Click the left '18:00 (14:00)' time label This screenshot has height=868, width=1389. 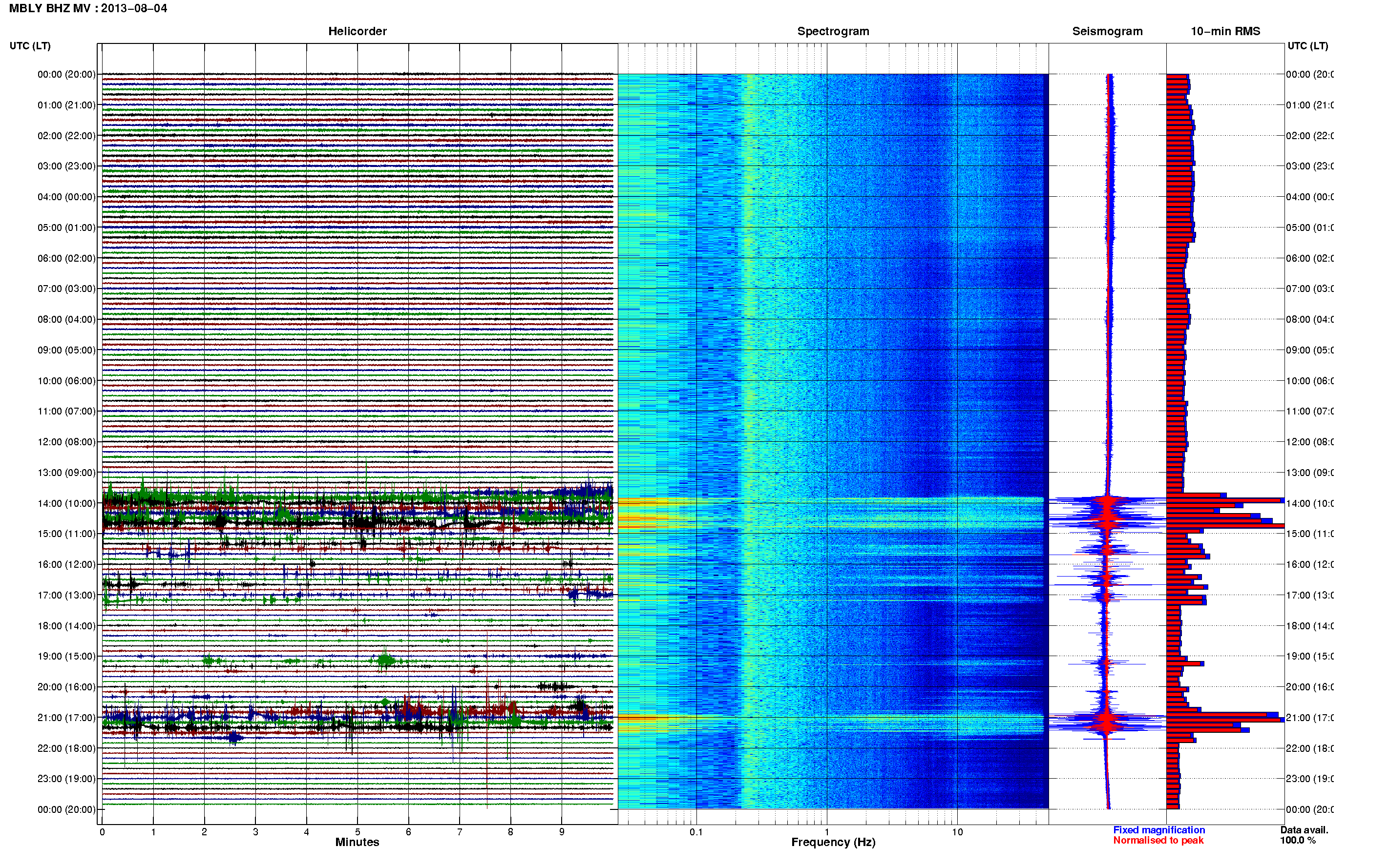click(66, 626)
